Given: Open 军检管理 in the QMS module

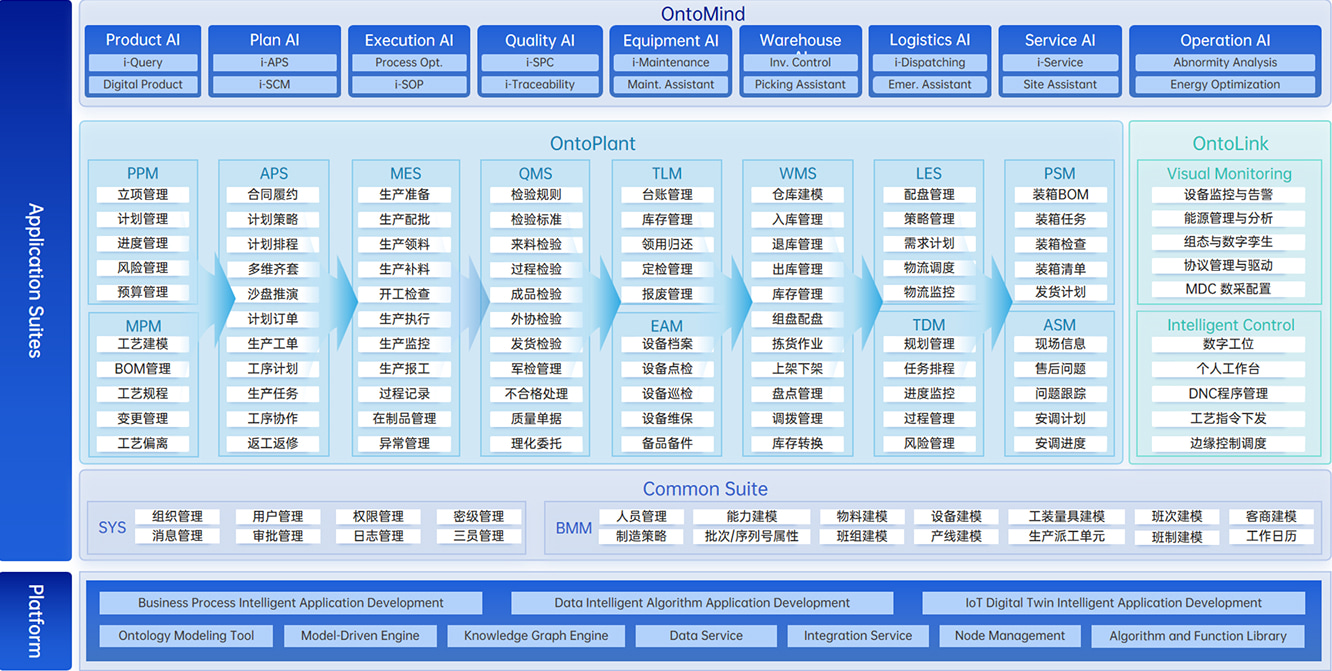Looking at the screenshot, I should pyautogui.click(x=536, y=369).
